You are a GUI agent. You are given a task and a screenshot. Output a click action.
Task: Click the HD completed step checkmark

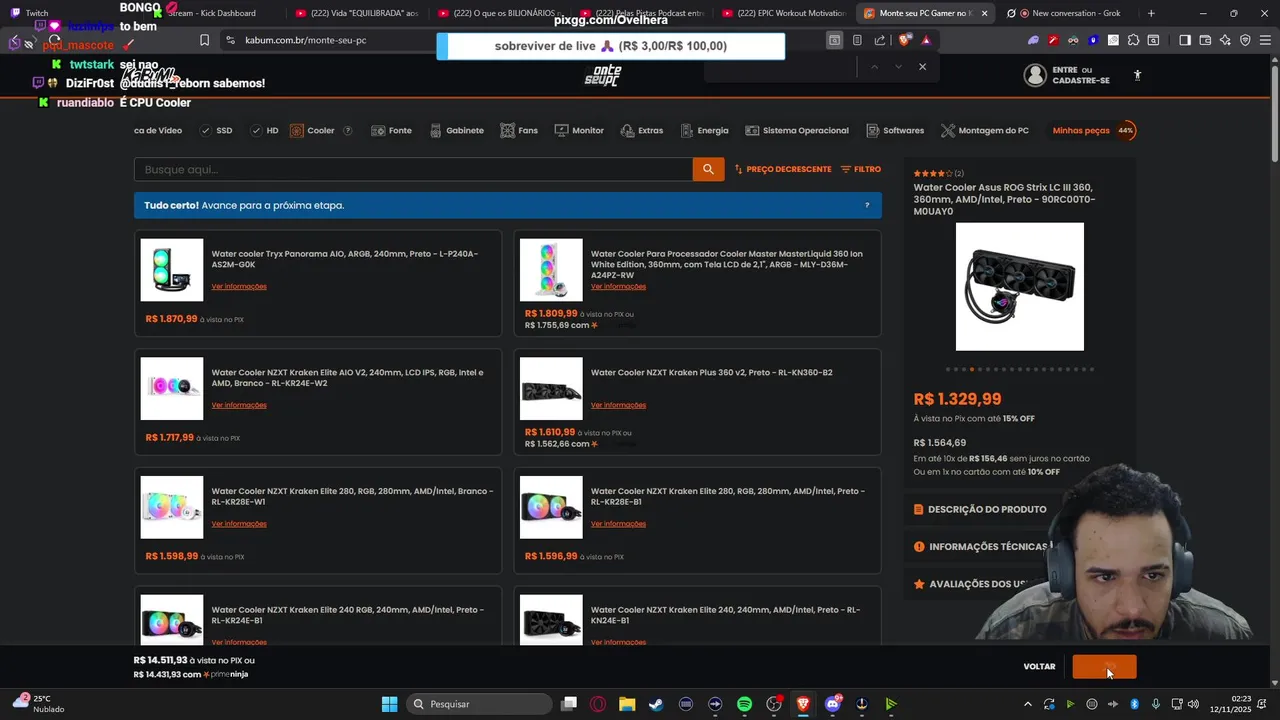coord(256,131)
